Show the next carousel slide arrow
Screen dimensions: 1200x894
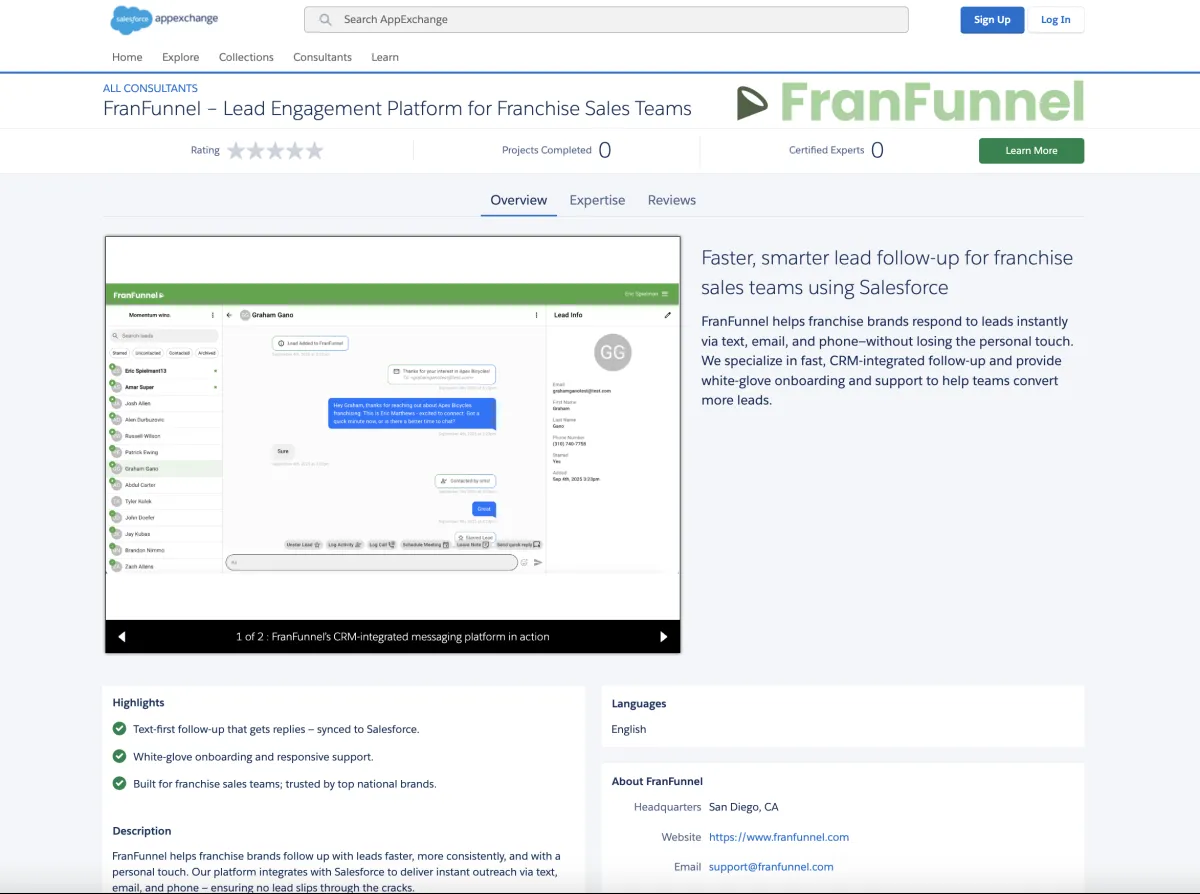click(x=663, y=636)
